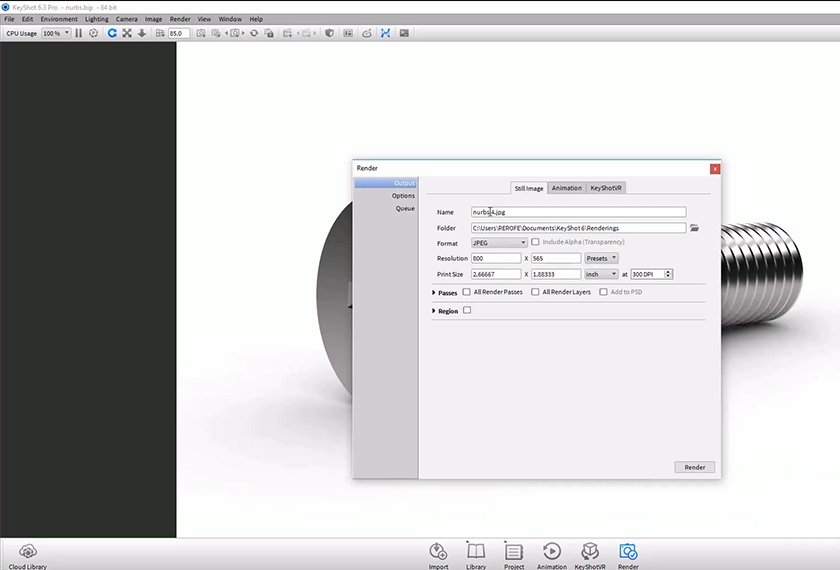
Task: Enable All Render Passes checkbox
Action: 467,292
